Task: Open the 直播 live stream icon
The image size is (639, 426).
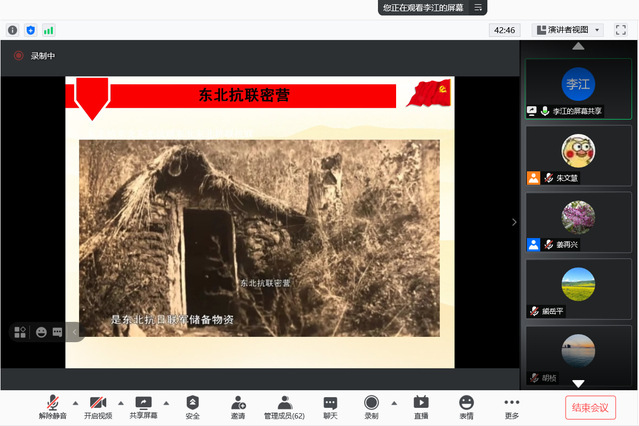Action: tap(421, 406)
